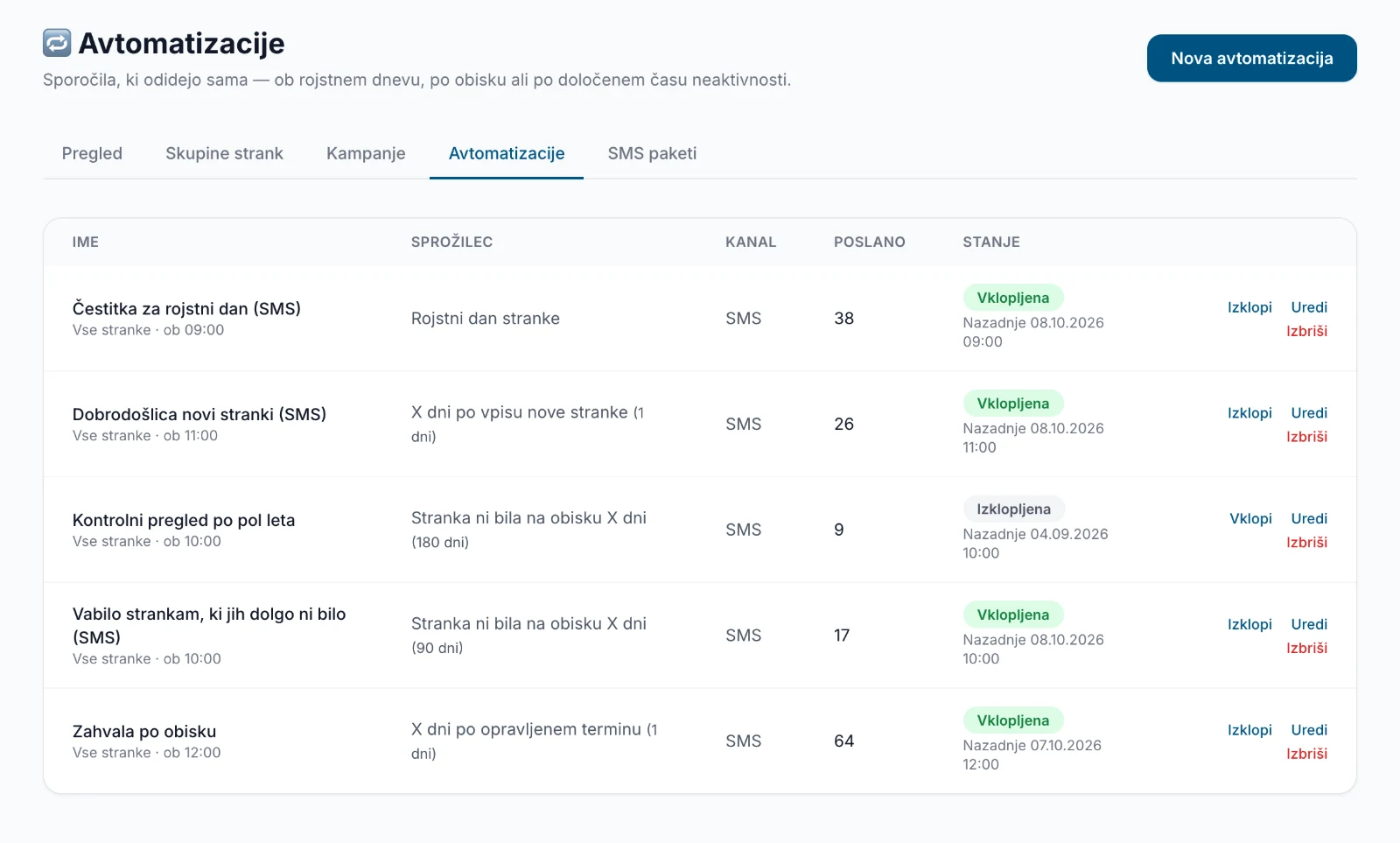Delete the Vabilo strankam automation

pos(1306,649)
